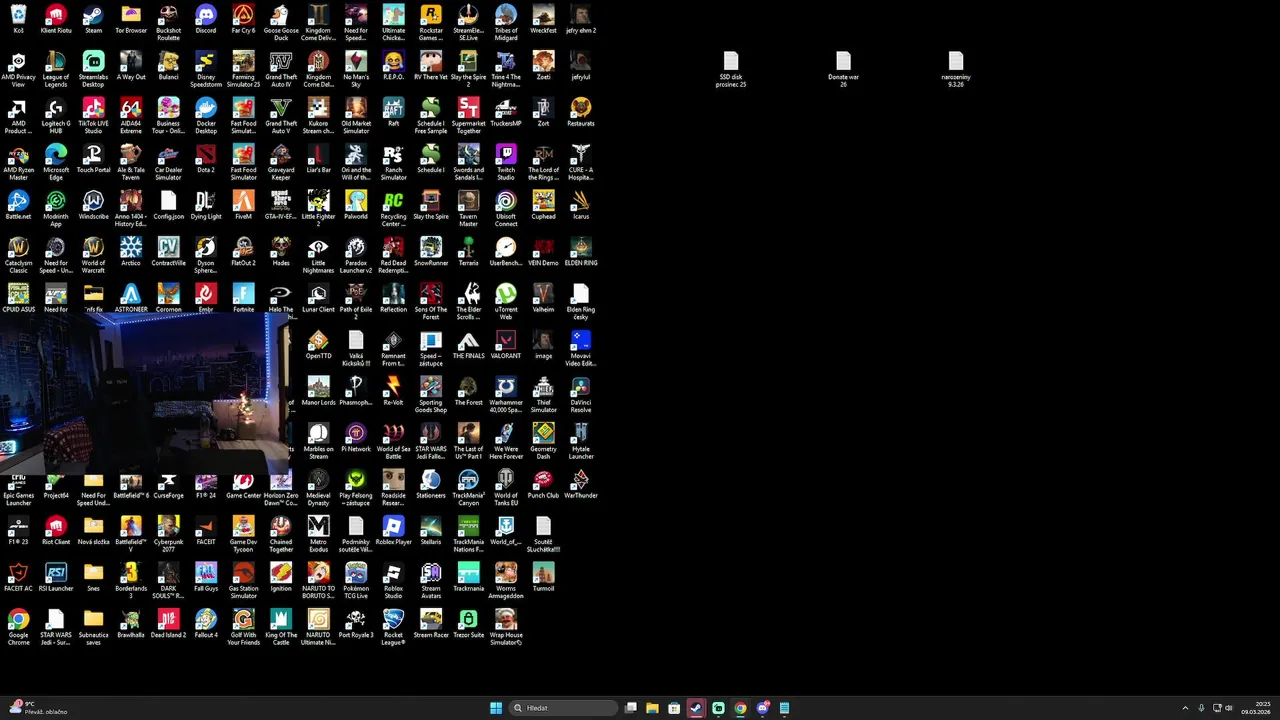
Task: Open the Fallout 4 desktop shortcut
Action: pyautogui.click(x=206, y=625)
